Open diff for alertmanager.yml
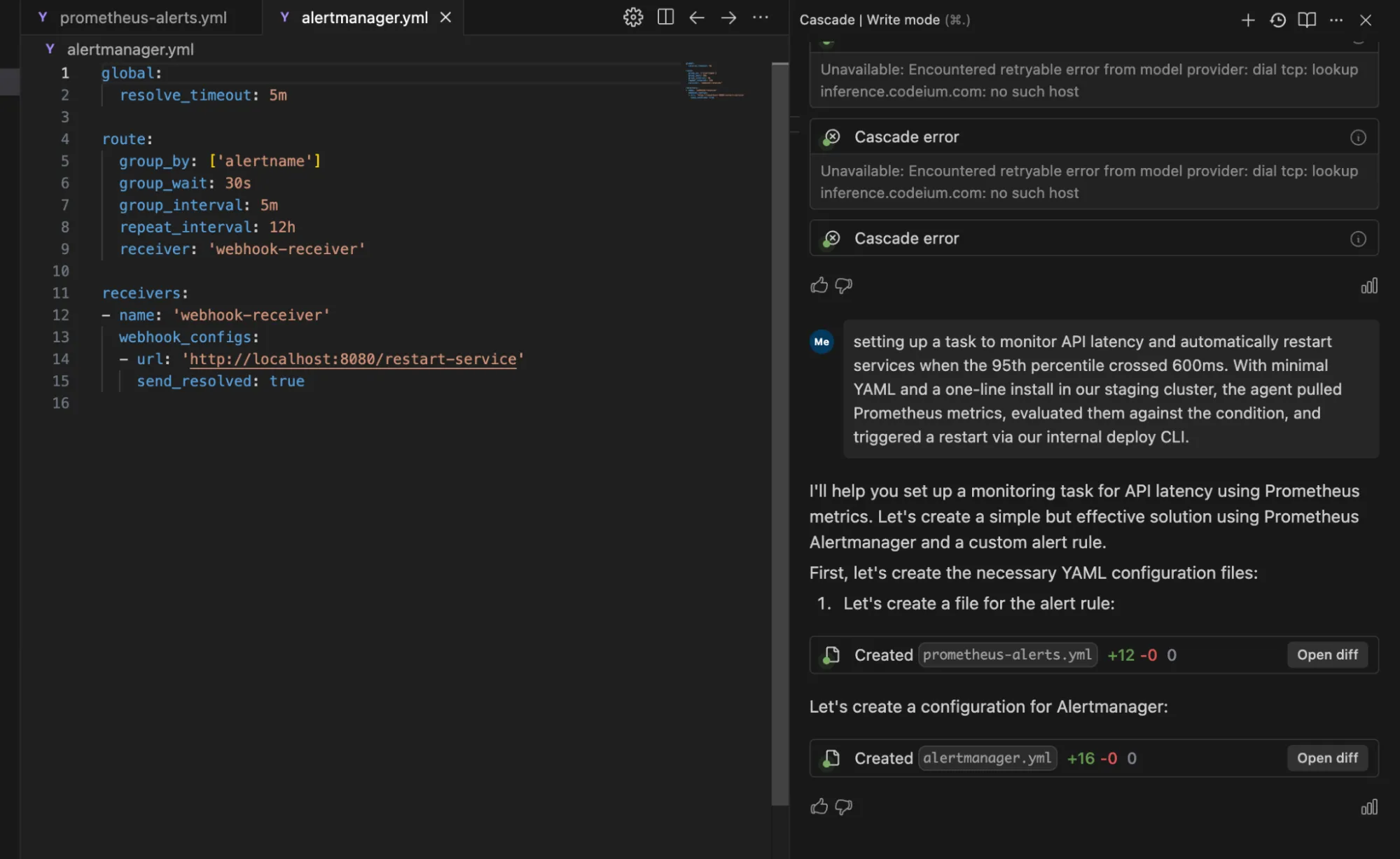The width and height of the screenshot is (1400, 859). [x=1326, y=757]
